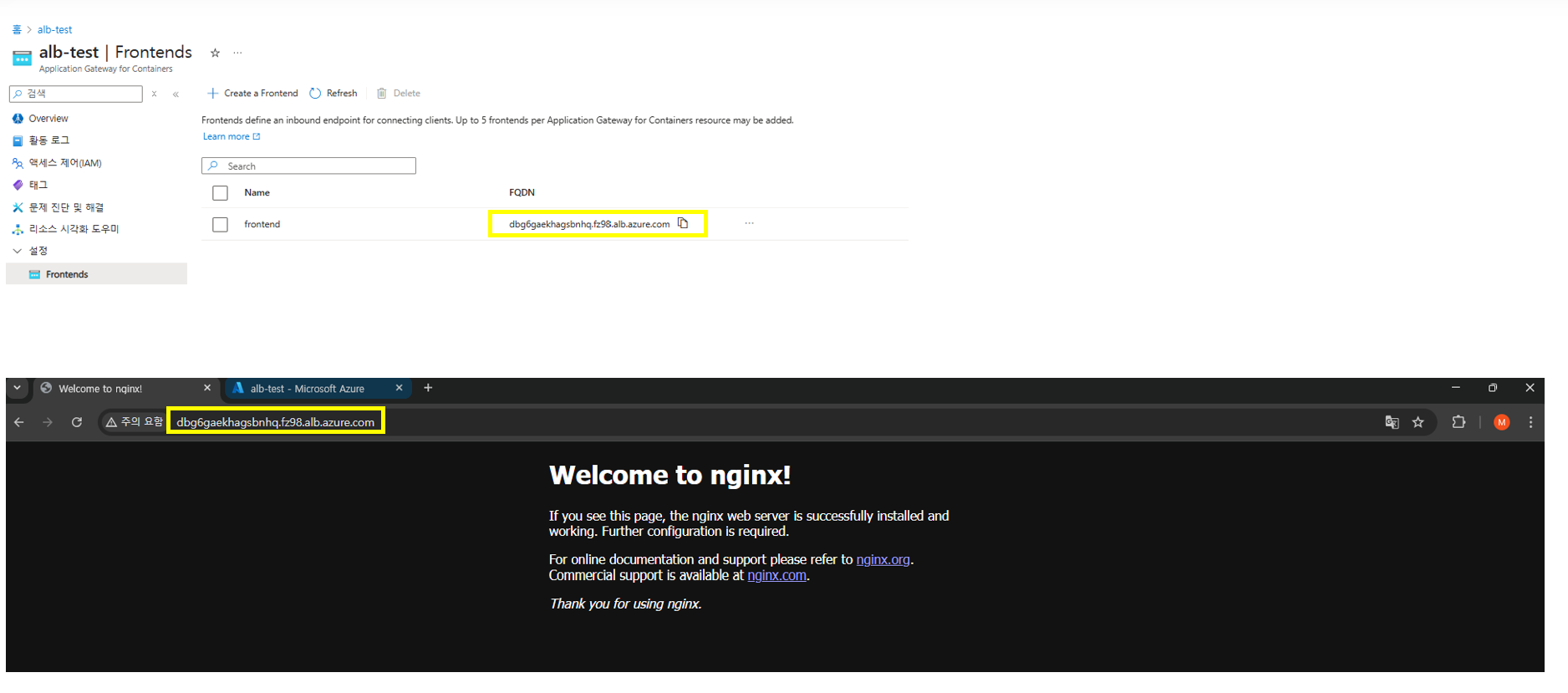Image resolution: width=1568 pixels, height=693 pixels.
Task: Click the FQDN value dbg6gaekhagsbnhq.fz98.alb.azure.com
Action: coord(589,224)
